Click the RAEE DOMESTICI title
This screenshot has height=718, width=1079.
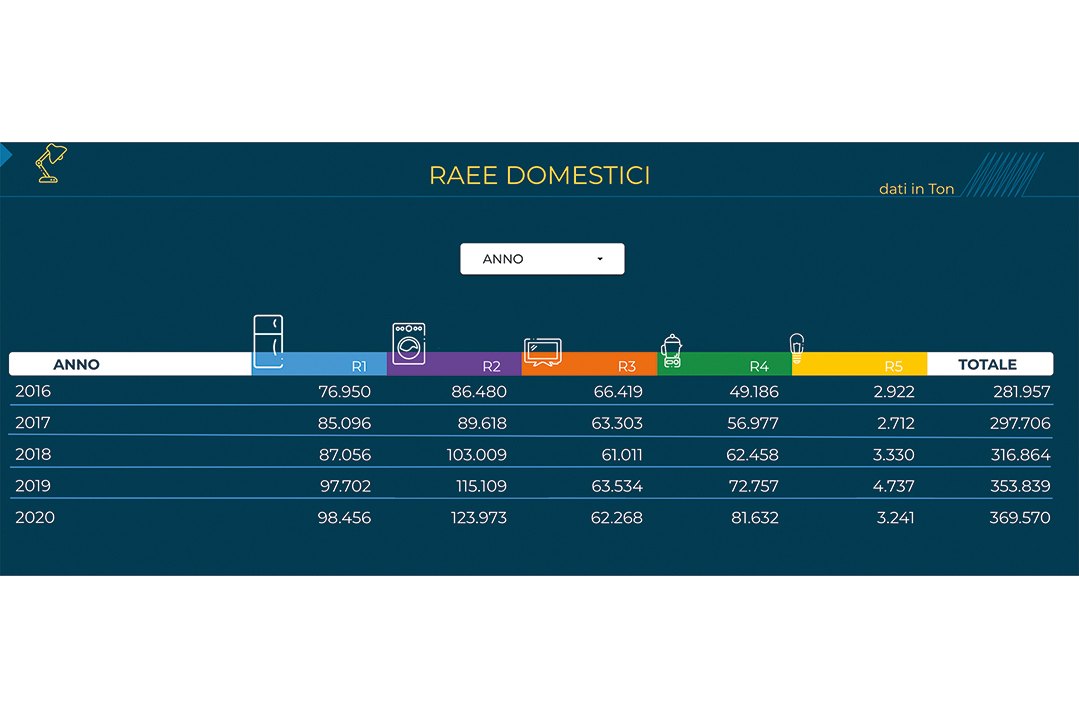[x=539, y=175]
